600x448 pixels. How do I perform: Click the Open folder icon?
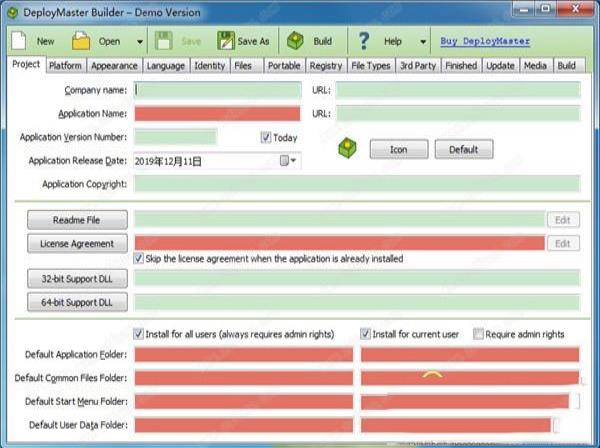pyautogui.click(x=81, y=41)
